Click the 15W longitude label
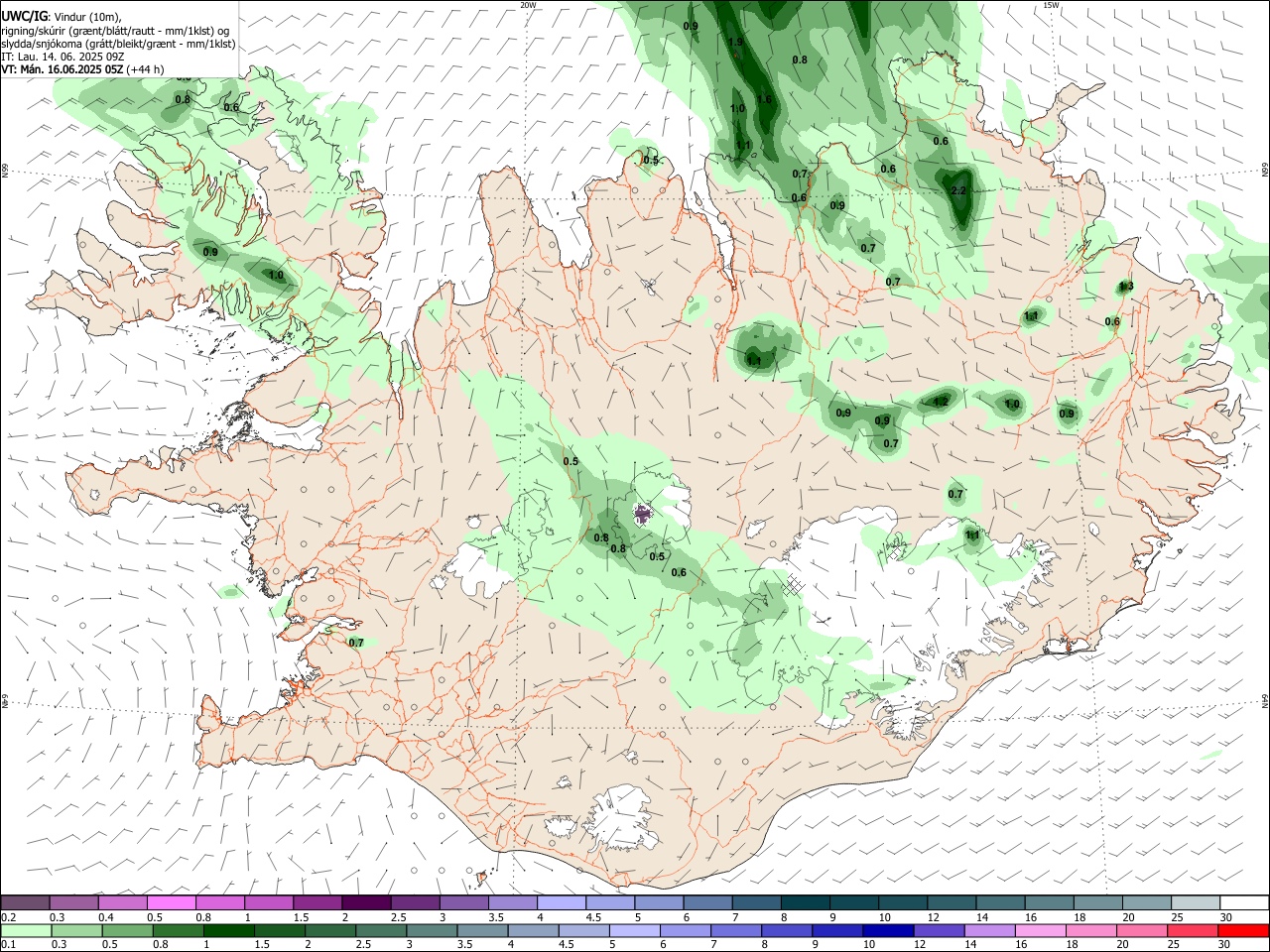 tap(1052, 5)
